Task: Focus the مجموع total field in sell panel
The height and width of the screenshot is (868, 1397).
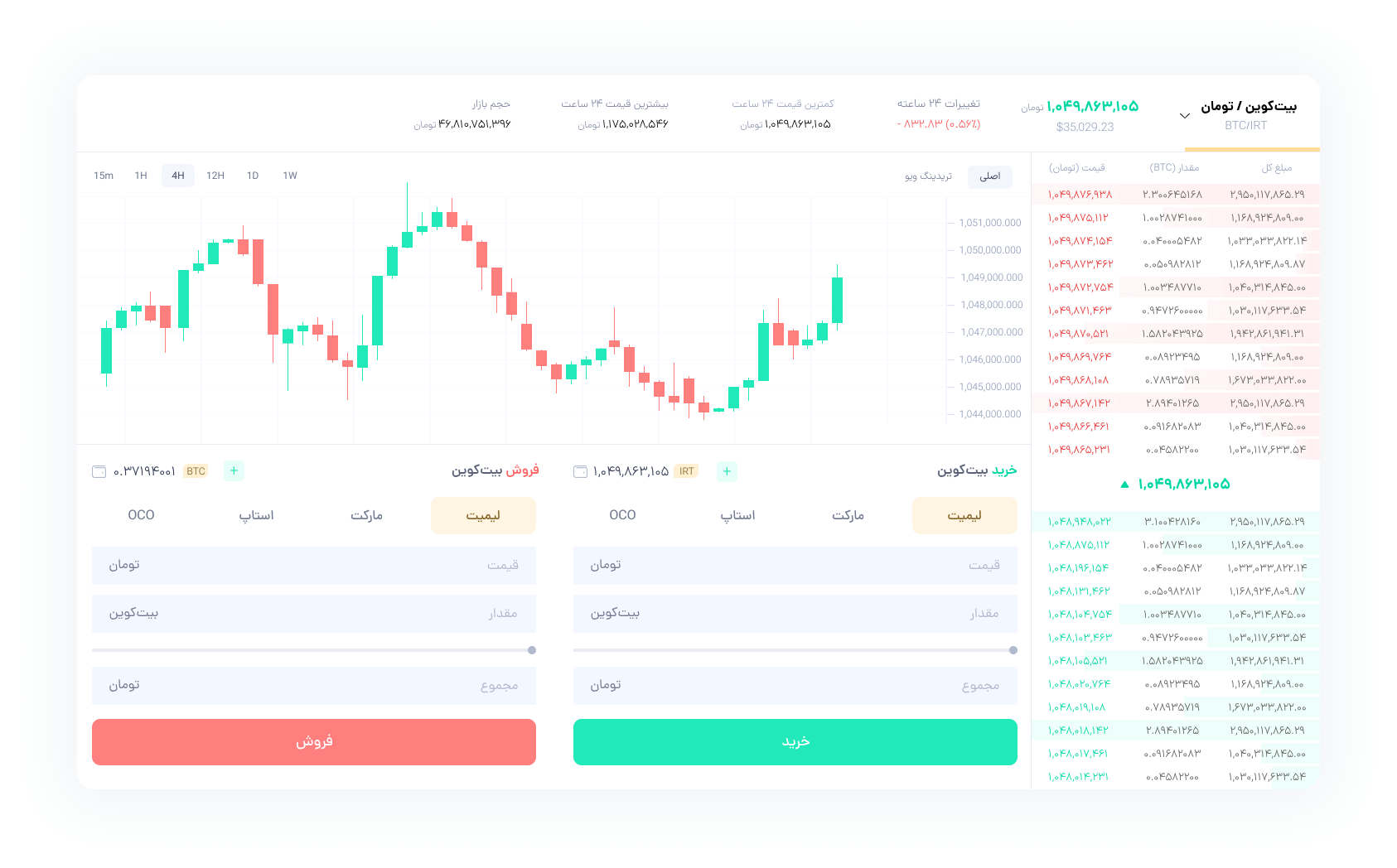Action: (314, 686)
